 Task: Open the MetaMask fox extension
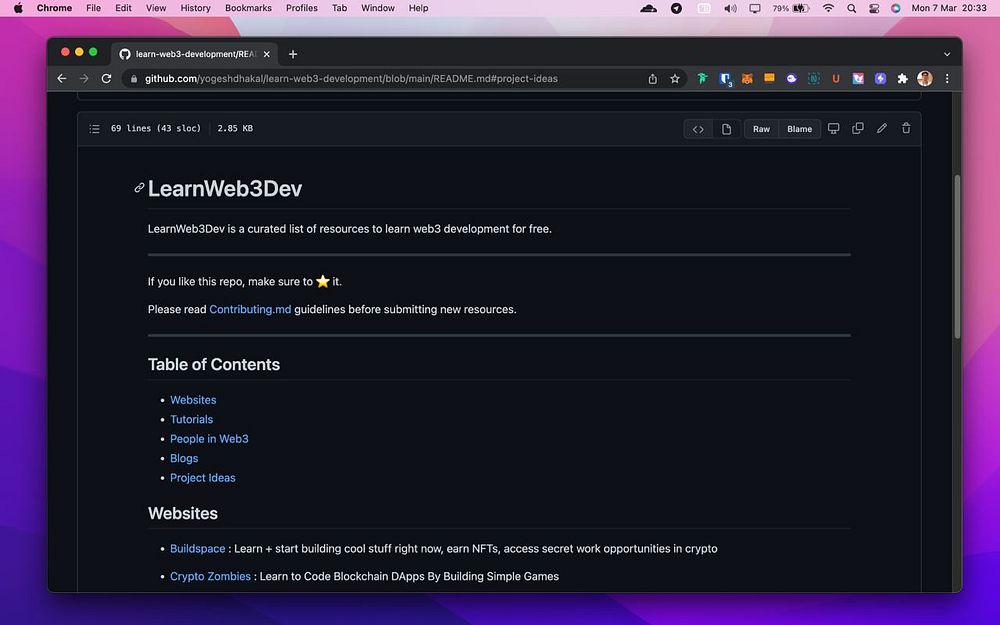[x=747, y=78]
